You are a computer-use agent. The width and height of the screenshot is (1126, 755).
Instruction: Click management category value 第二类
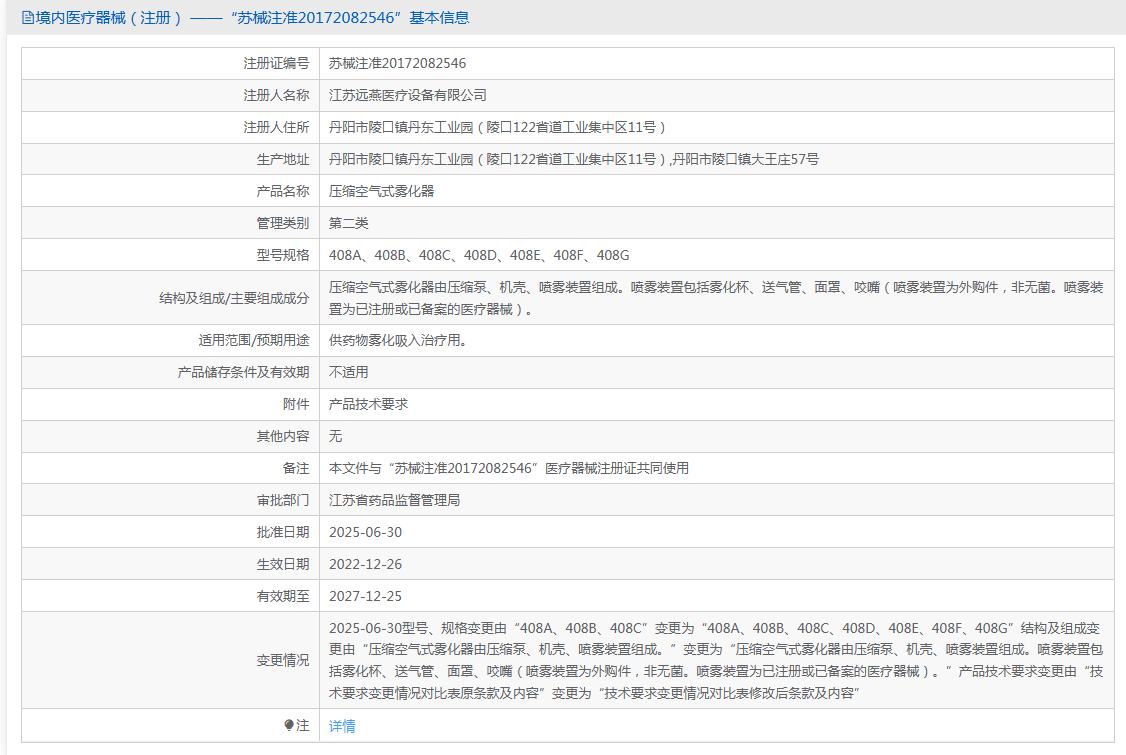pyautogui.click(x=349, y=223)
